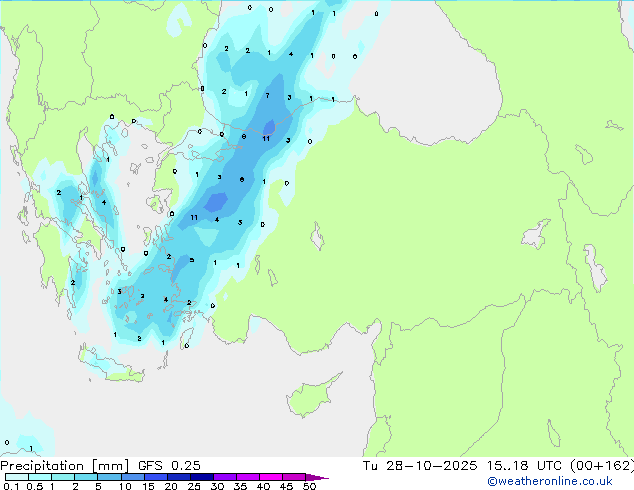Click the 'Precipitation [mm]' title text

(x=65, y=466)
